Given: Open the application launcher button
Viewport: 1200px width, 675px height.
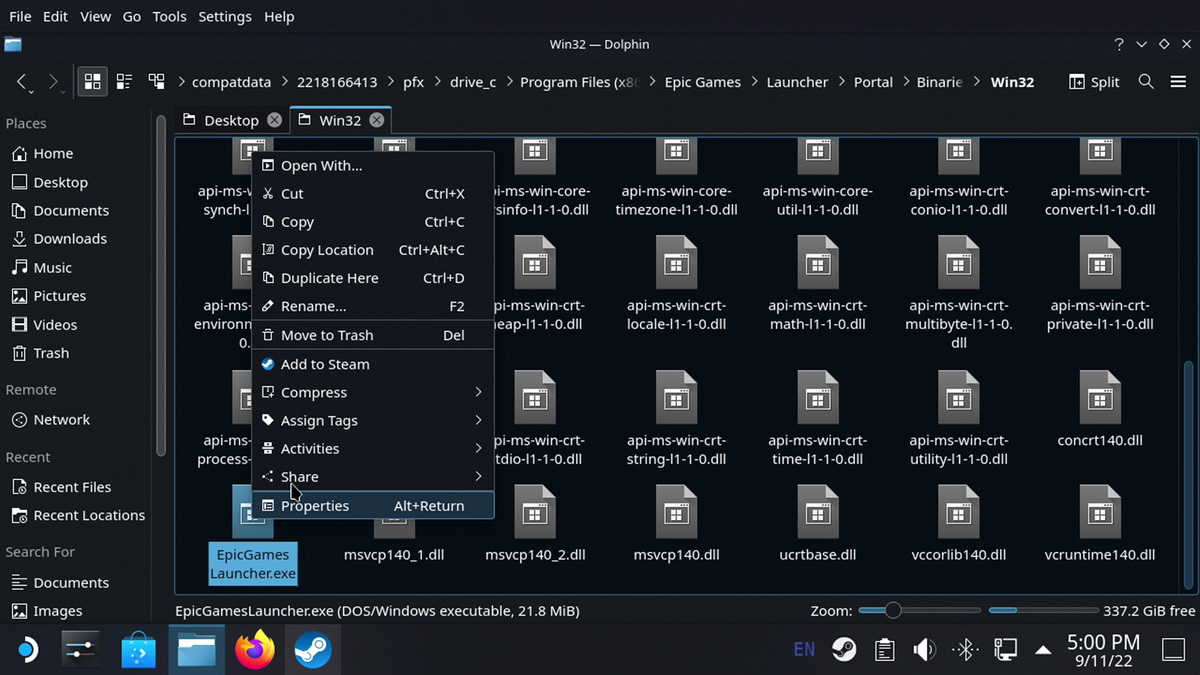Looking at the screenshot, I should coord(26,650).
